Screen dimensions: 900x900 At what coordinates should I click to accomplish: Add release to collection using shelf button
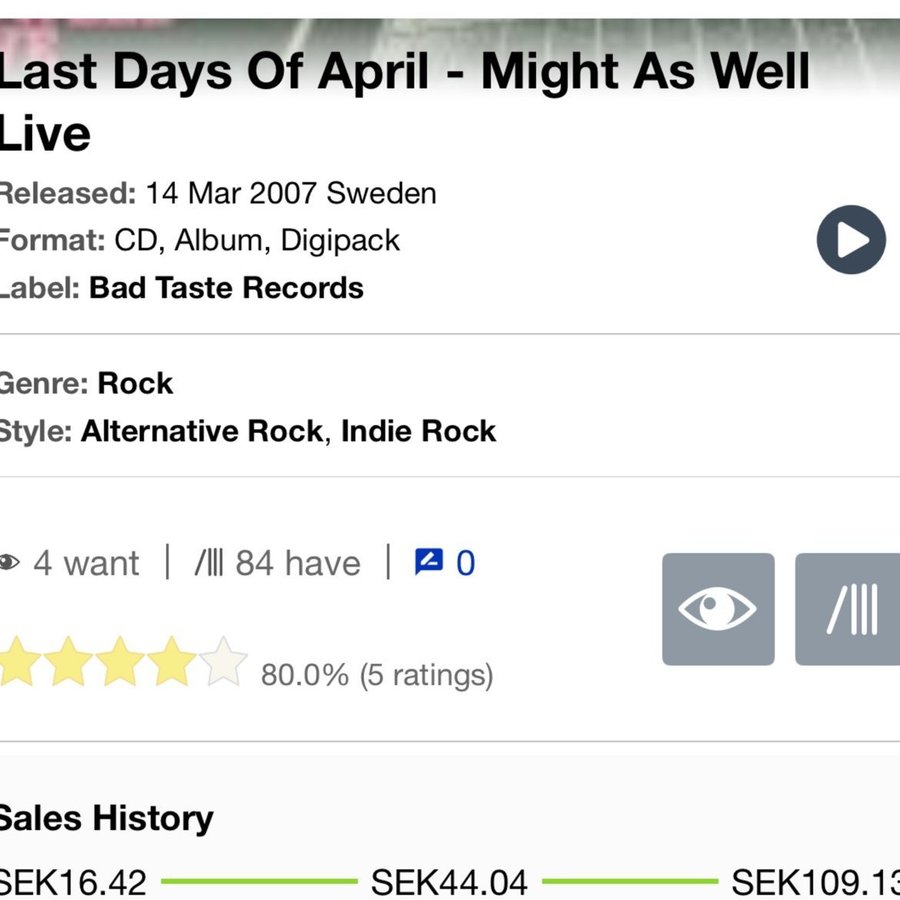click(847, 609)
